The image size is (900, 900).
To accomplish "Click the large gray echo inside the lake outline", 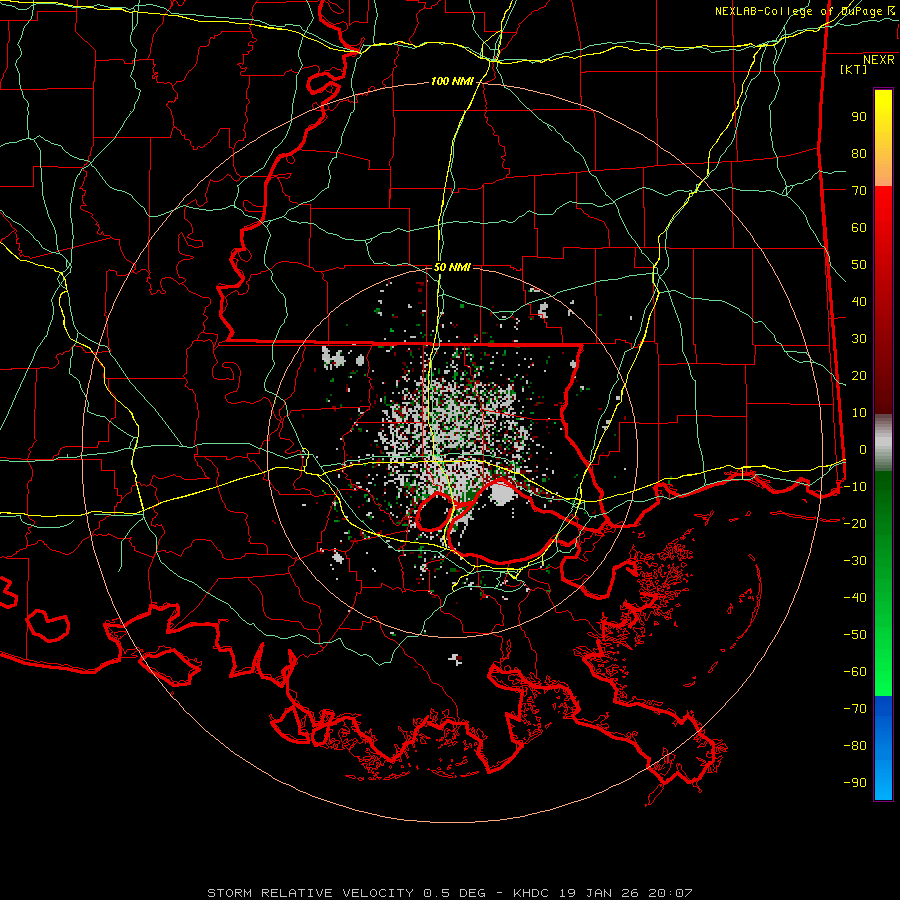I will tap(502, 494).
